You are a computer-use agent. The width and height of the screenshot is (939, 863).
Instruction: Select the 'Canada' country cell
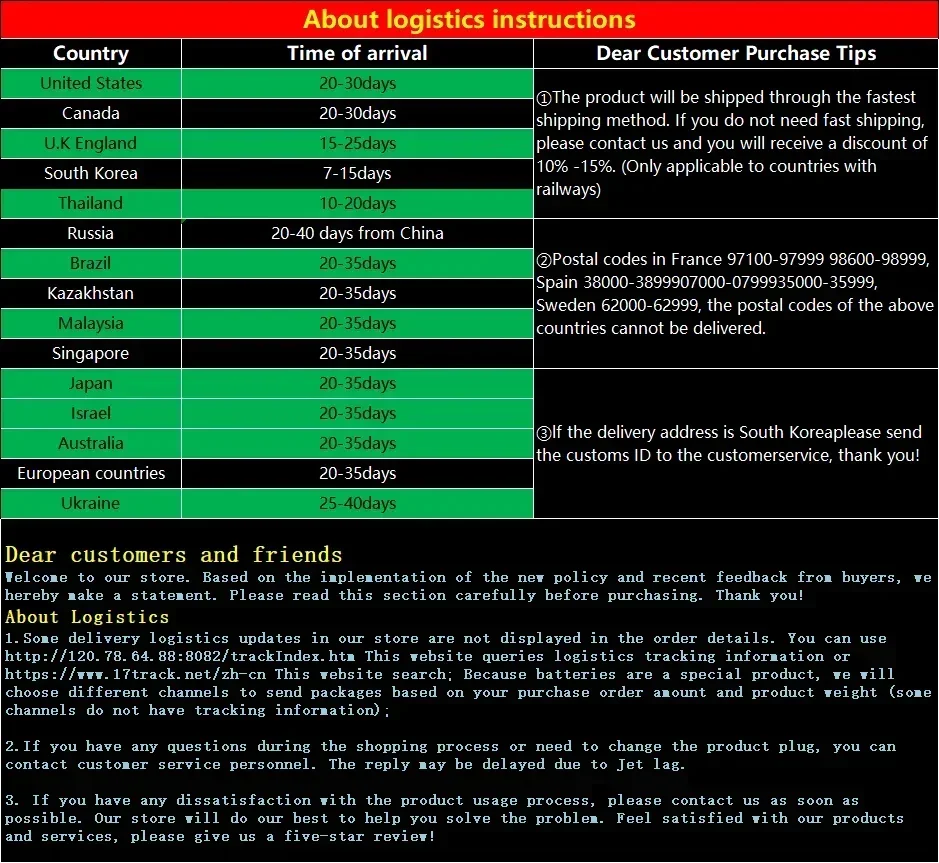coord(91,113)
